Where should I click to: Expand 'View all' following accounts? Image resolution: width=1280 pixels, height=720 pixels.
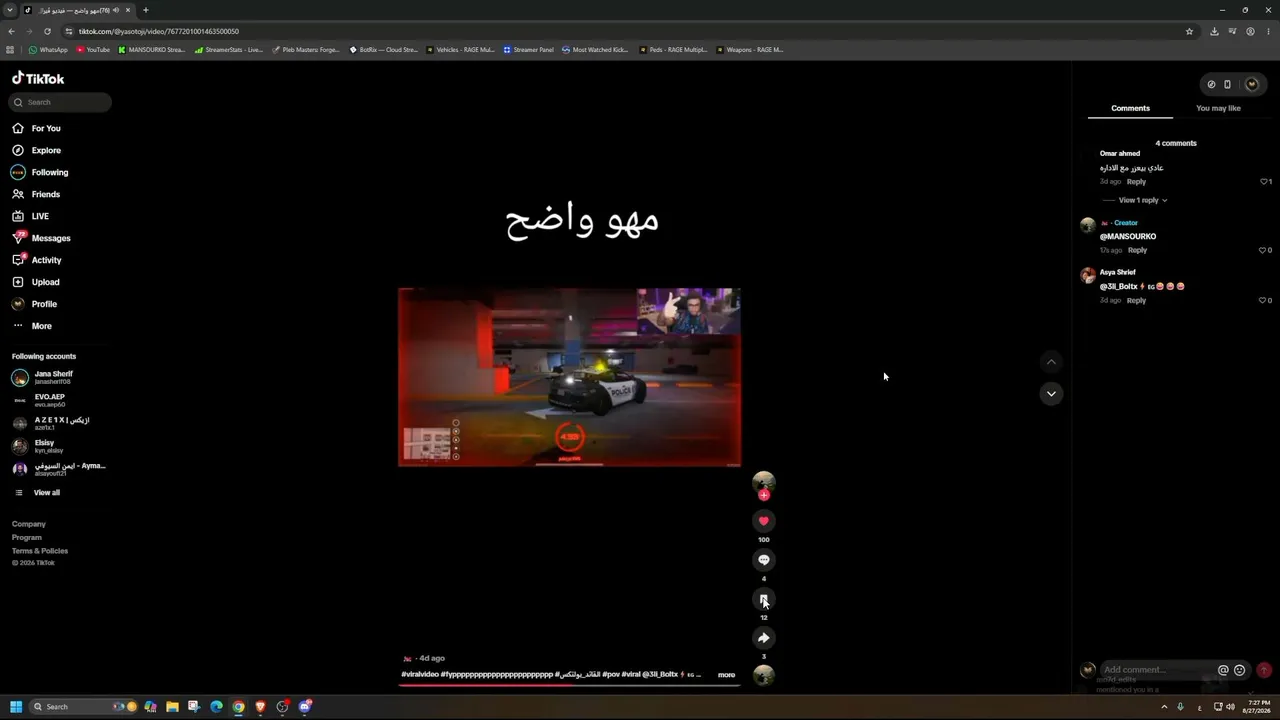coord(37,493)
